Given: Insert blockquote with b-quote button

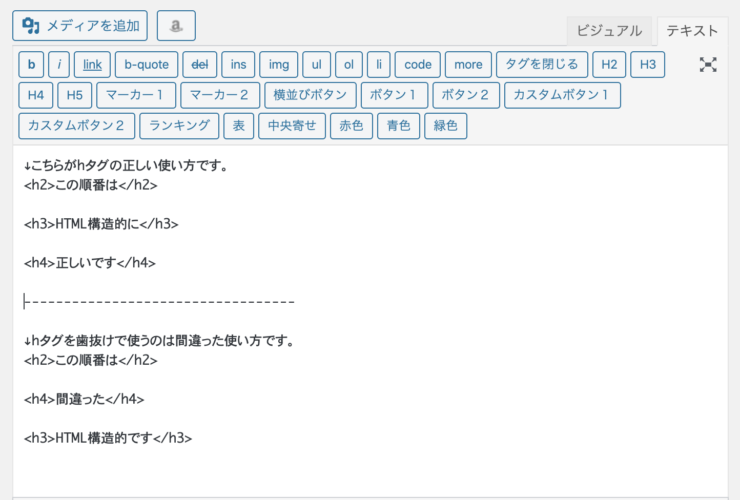Looking at the screenshot, I should coord(146,65).
